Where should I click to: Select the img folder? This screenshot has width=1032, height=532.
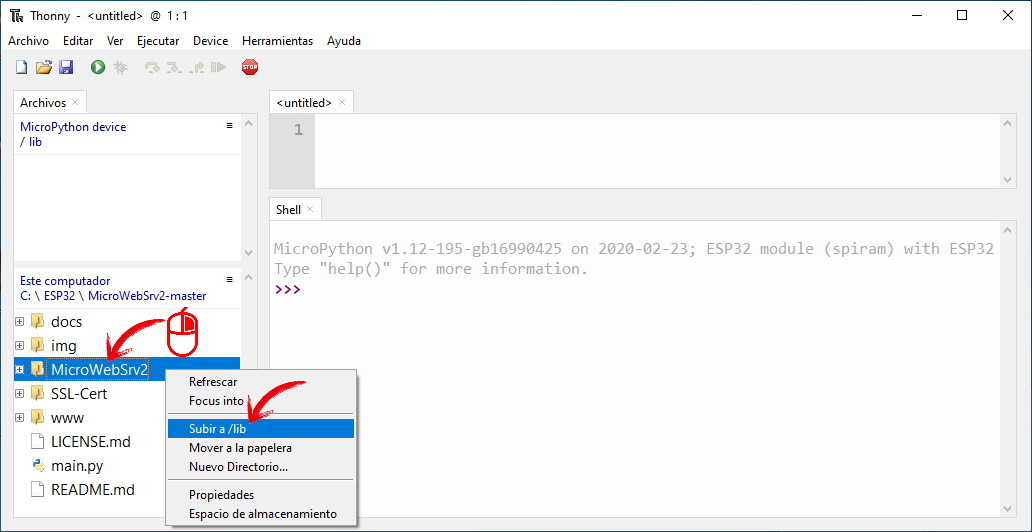pos(64,346)
